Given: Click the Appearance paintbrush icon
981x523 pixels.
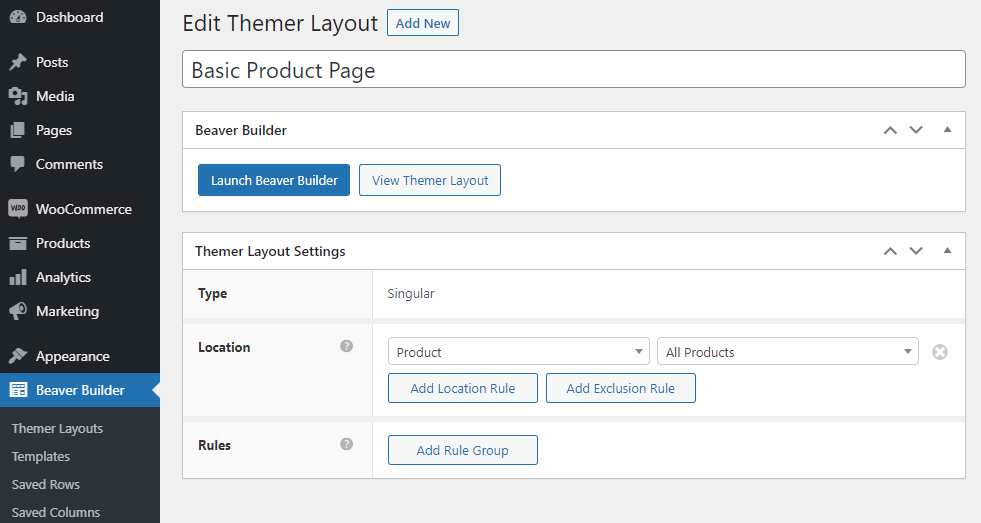Looking at the screenshot, I should click(18, 356).
